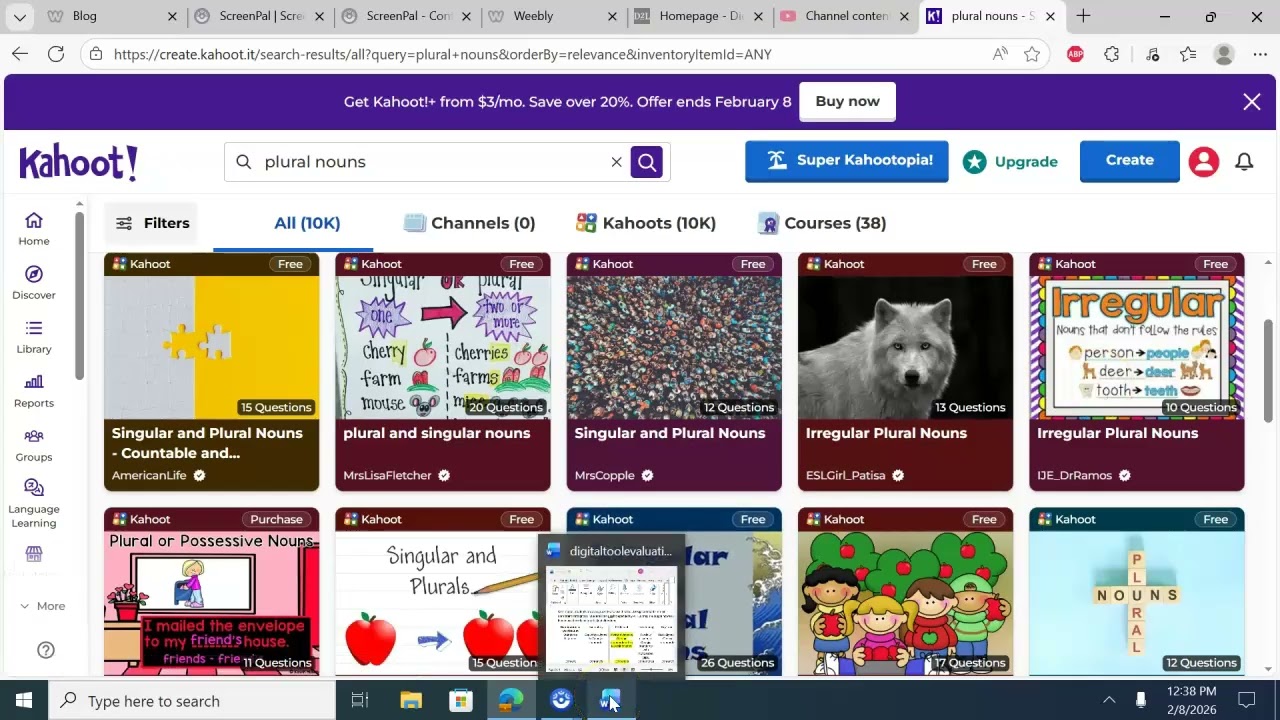Screen dimensions: 1280x720
Task: Open Discover in the Kahoot sidebar
Action: click(34, 283)
